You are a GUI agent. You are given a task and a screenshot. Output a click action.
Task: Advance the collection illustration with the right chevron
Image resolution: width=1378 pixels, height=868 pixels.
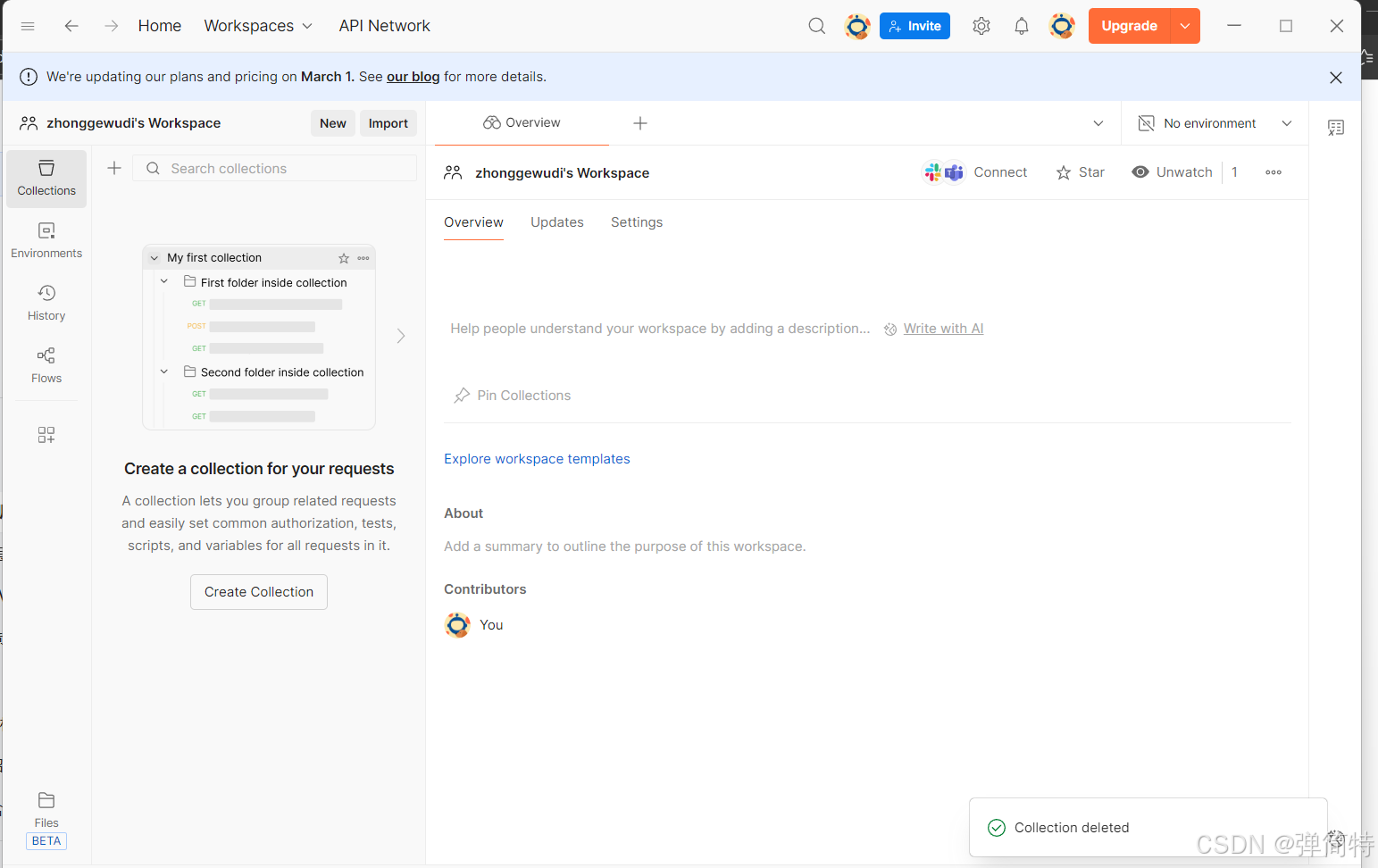(x=401, y=336)
